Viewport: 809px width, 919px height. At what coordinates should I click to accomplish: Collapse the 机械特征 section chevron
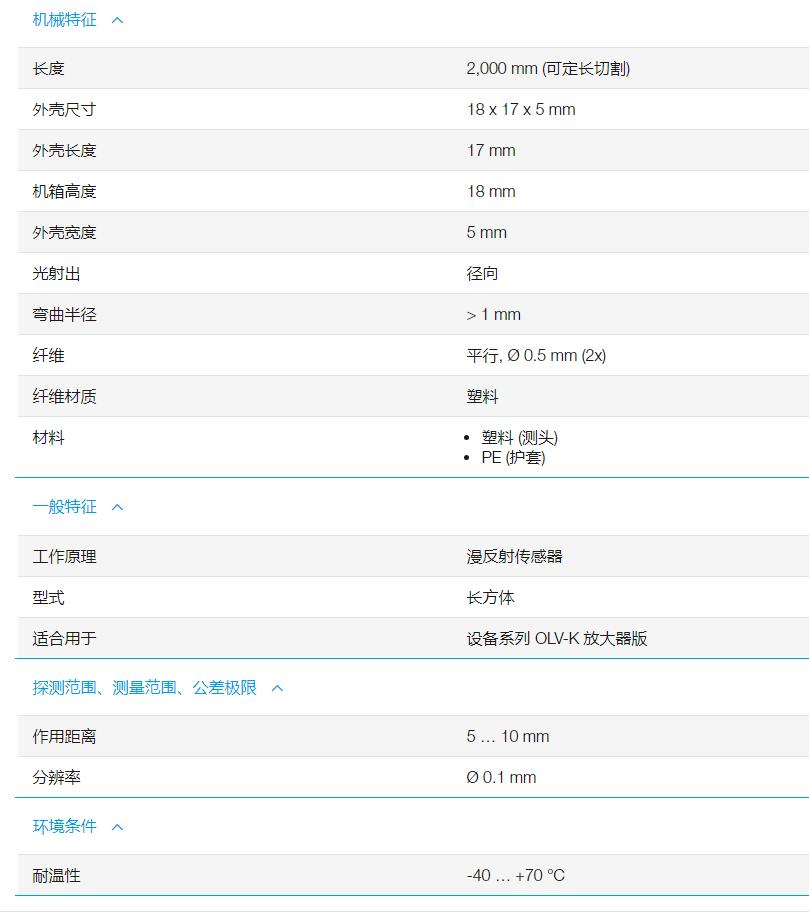116,19
